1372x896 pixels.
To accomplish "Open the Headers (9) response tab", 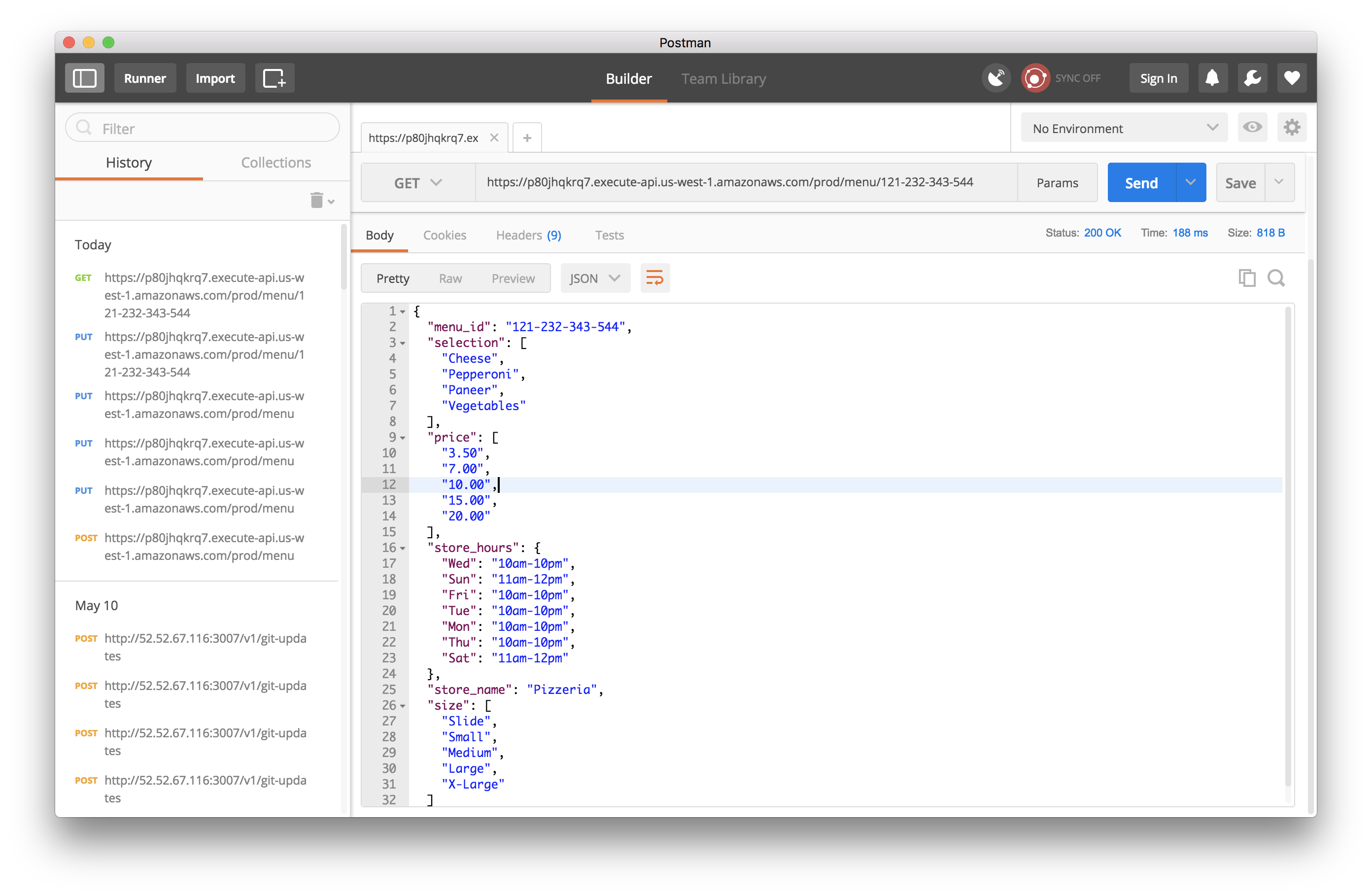I will click(x=528, y=235).
